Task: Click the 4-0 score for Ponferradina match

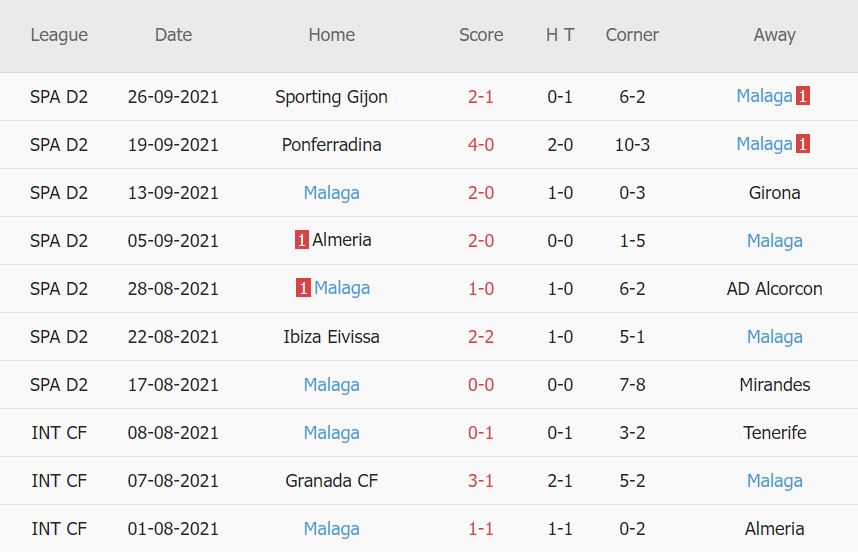Action: point(481,145)
